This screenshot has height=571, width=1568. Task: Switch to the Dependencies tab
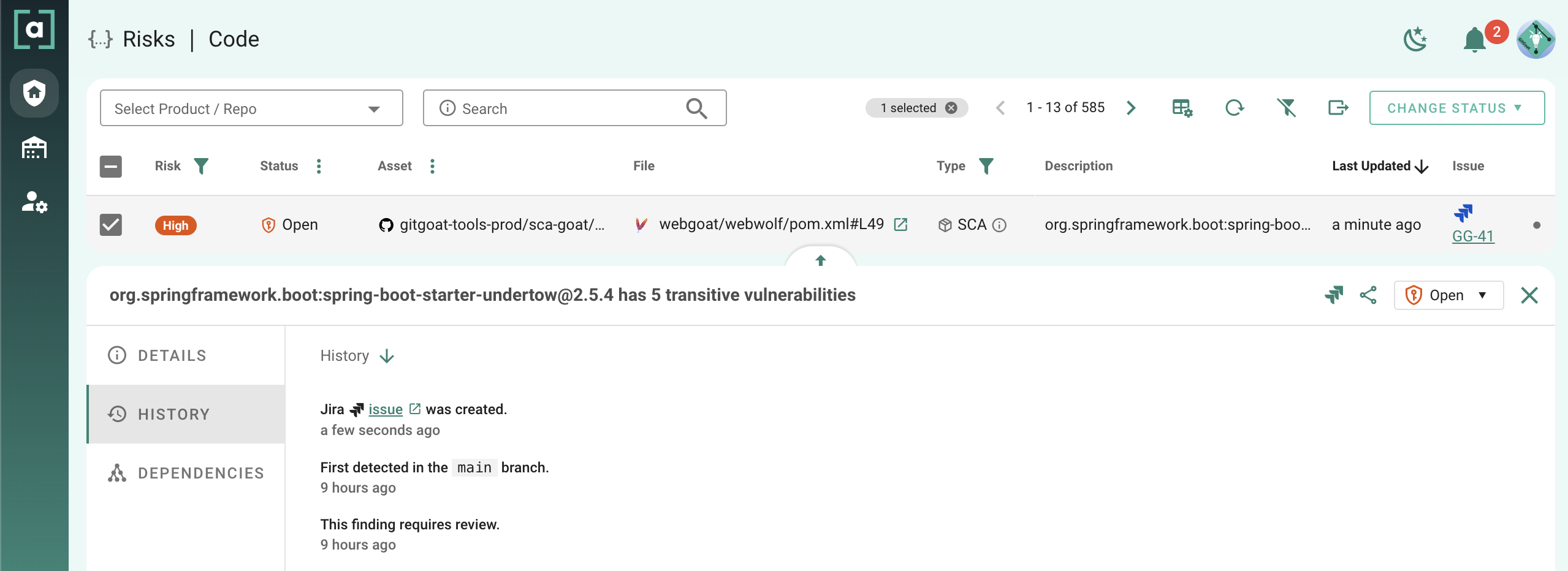pos(200,473)
